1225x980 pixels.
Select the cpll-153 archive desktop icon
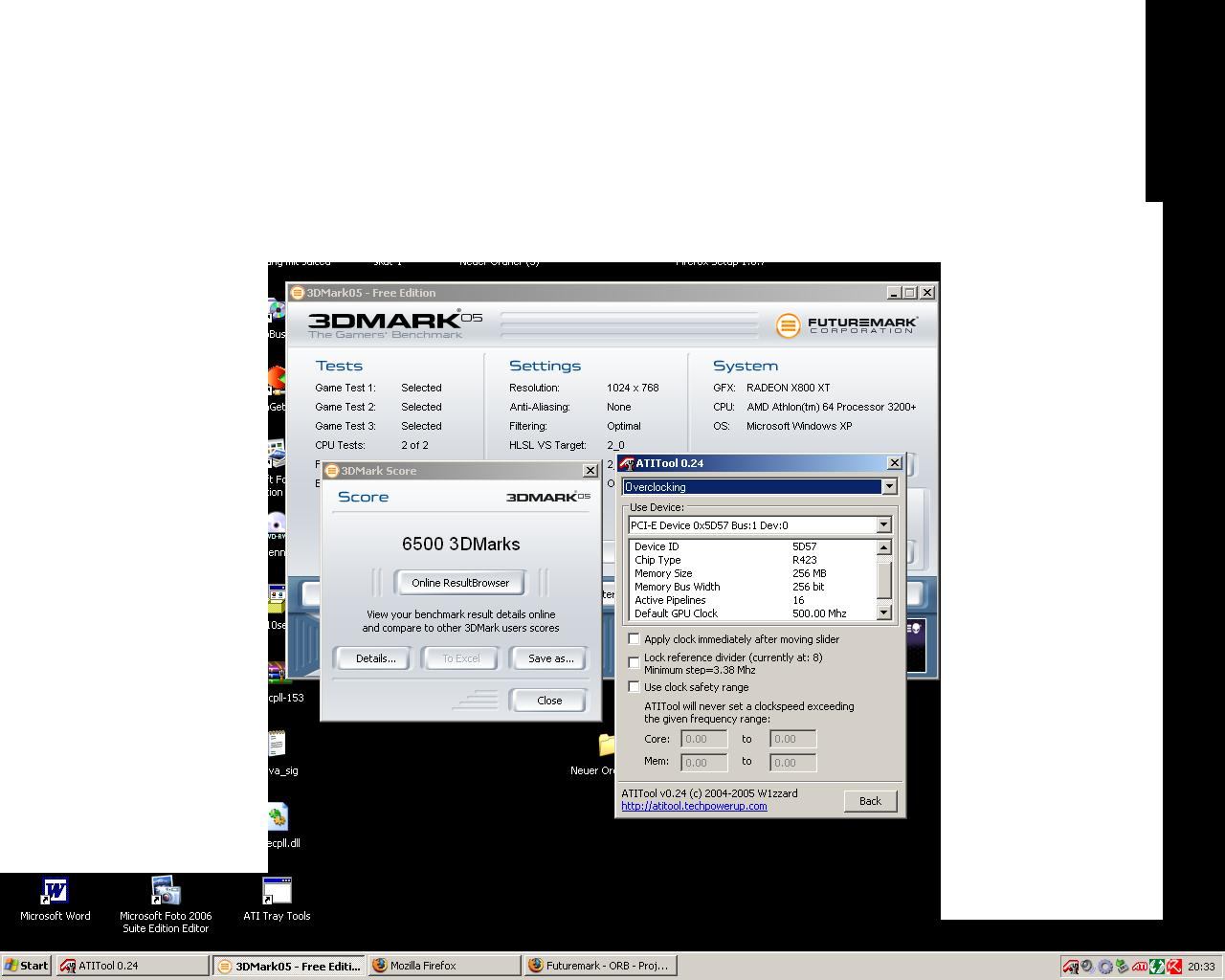click(x=278, y=672)
